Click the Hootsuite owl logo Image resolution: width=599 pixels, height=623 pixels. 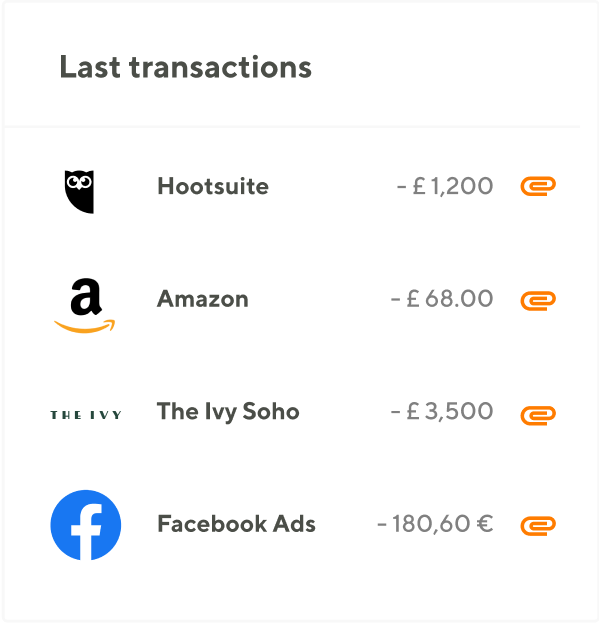click(79, 192)
